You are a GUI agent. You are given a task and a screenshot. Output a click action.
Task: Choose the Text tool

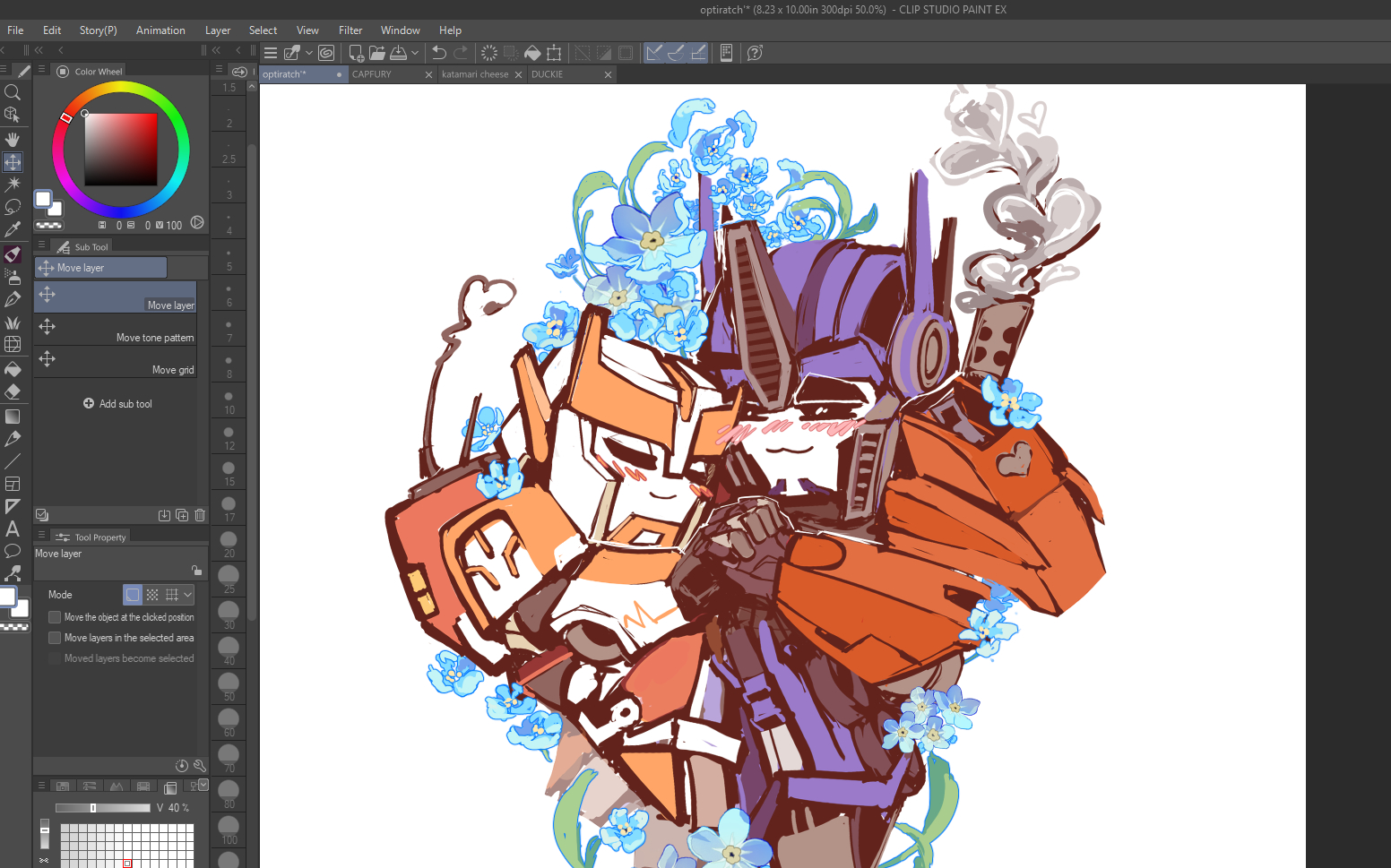(x=13, y=529)
